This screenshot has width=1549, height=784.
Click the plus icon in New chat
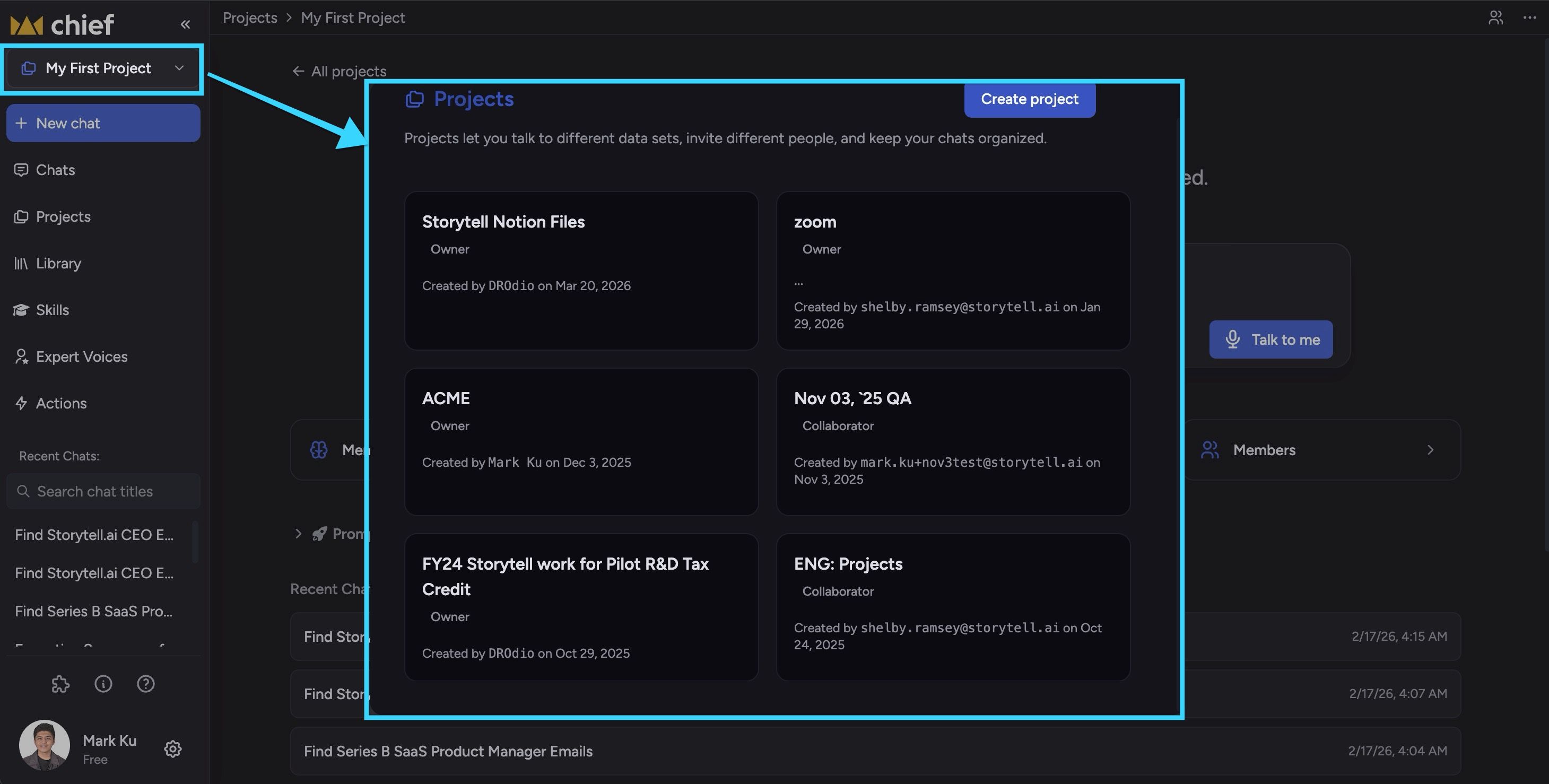coord(21,123)
